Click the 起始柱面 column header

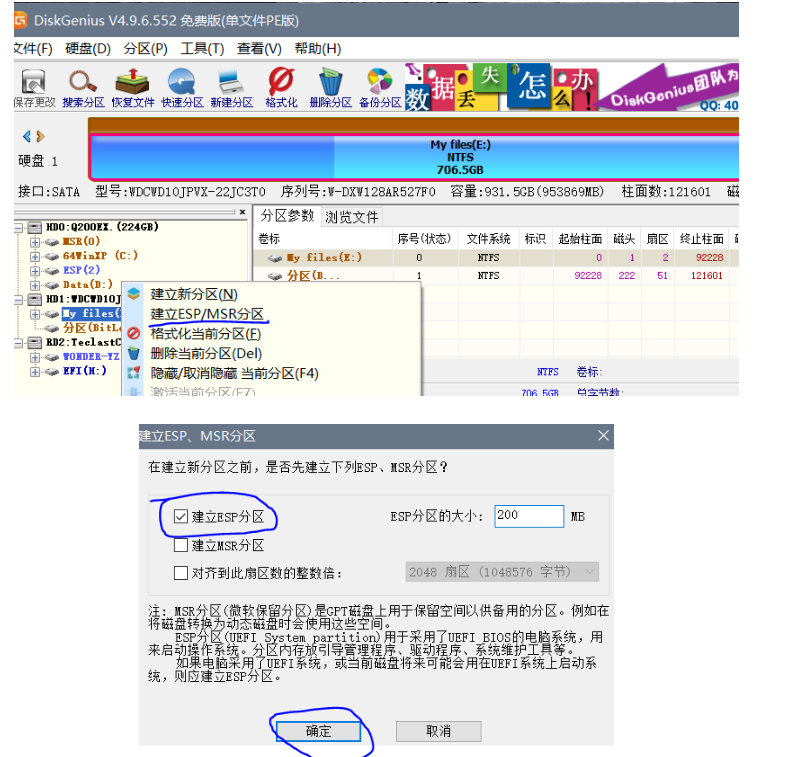[x=580, y=239]
